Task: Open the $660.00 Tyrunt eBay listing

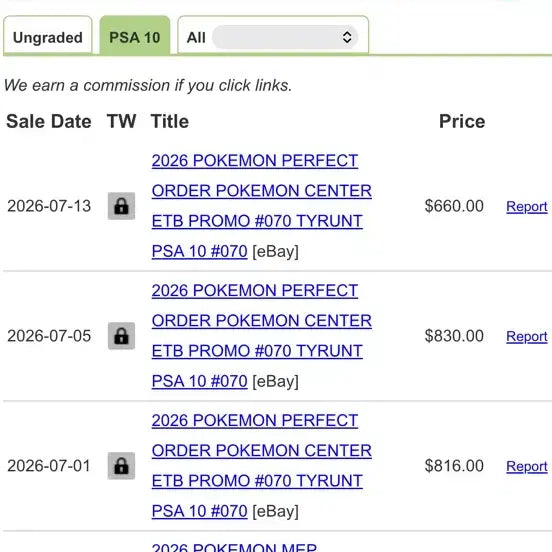Action: click(262, 206)
